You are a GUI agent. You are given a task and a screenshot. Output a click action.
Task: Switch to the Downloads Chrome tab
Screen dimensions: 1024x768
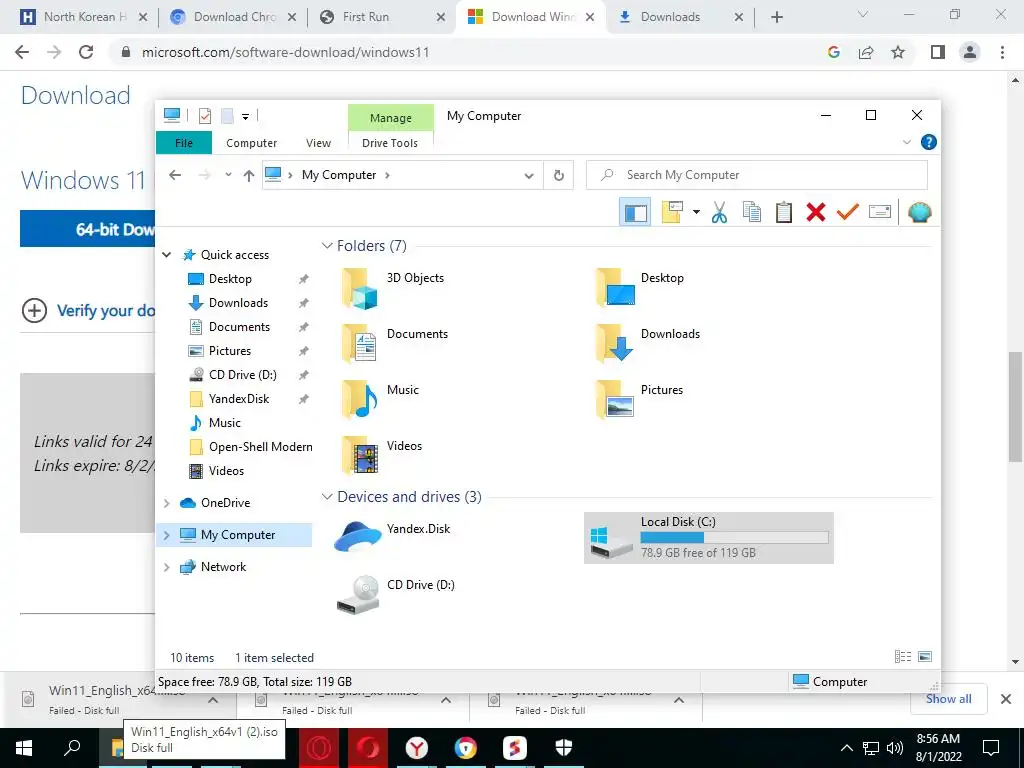pos(680,17)
